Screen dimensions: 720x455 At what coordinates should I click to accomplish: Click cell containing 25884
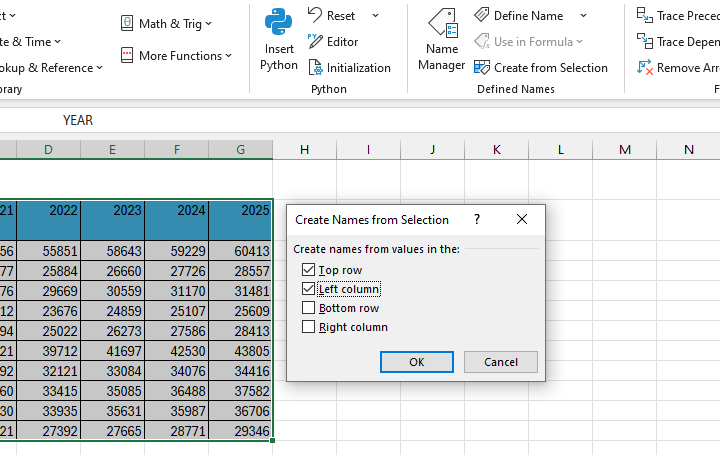[48, 271]
